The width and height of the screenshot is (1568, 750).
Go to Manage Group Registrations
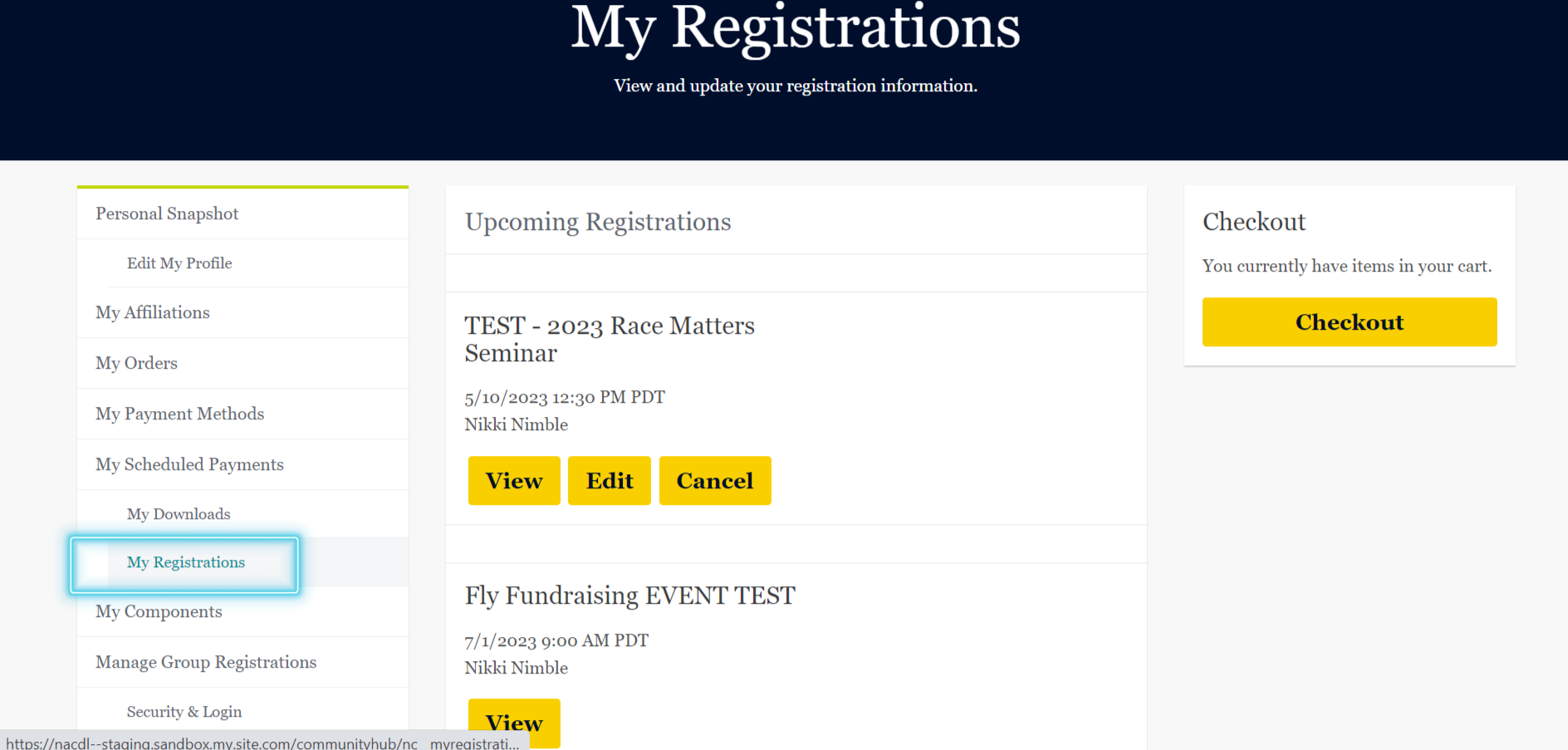(206, 662)
